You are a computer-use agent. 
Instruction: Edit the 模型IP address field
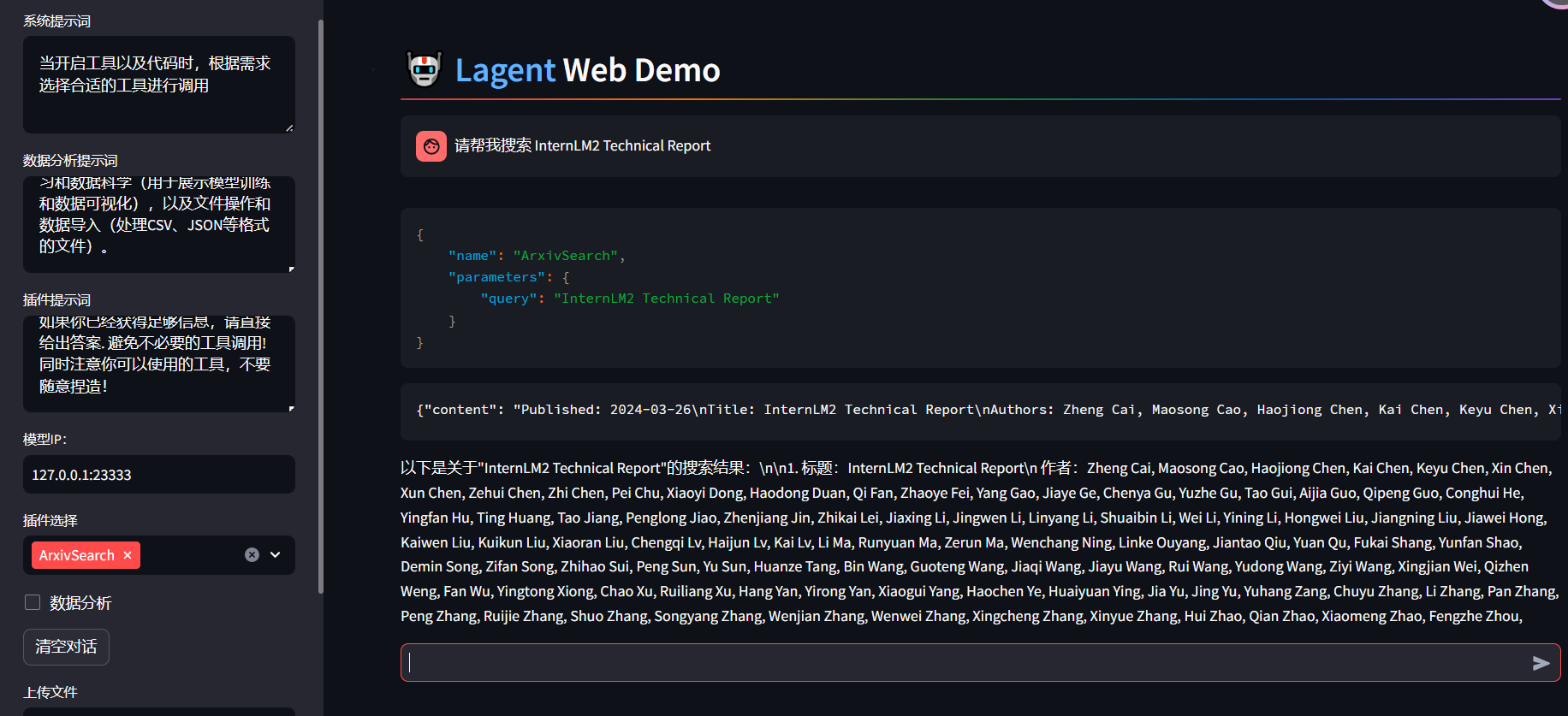(159, 475)
